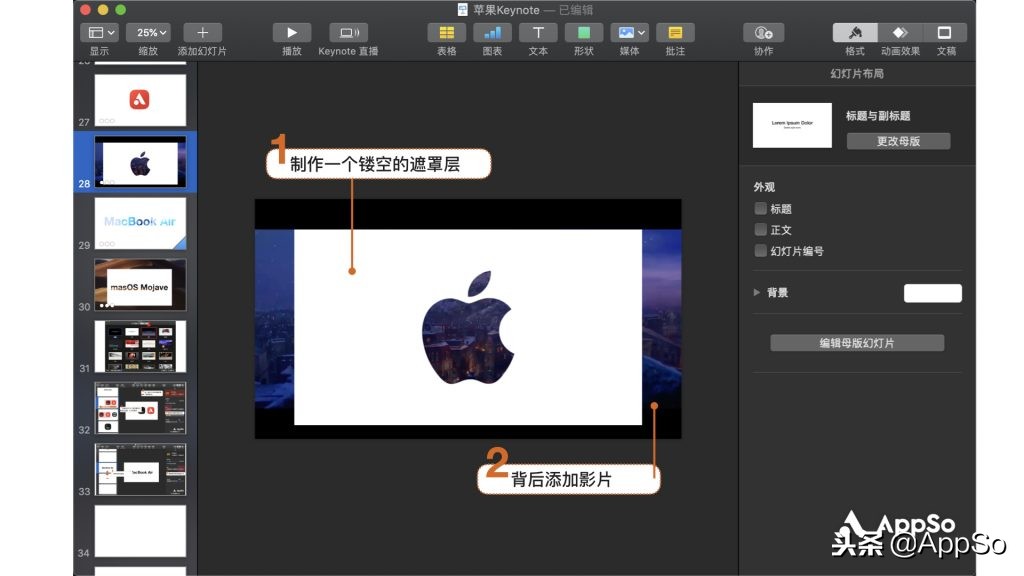The width and height of the screenshot is (1024, 576).
Task: Enable slide number display
Action: click(760, 251)
